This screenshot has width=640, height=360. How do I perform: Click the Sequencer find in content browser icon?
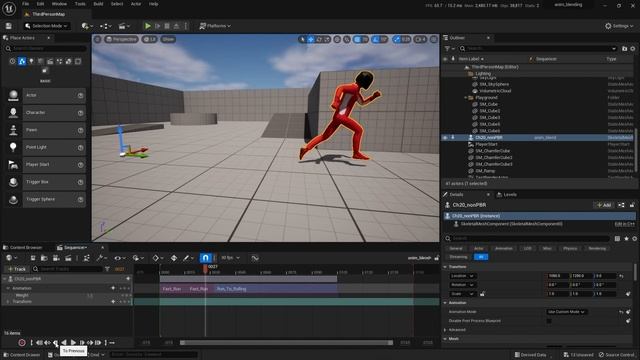click(x=44, y=258)
